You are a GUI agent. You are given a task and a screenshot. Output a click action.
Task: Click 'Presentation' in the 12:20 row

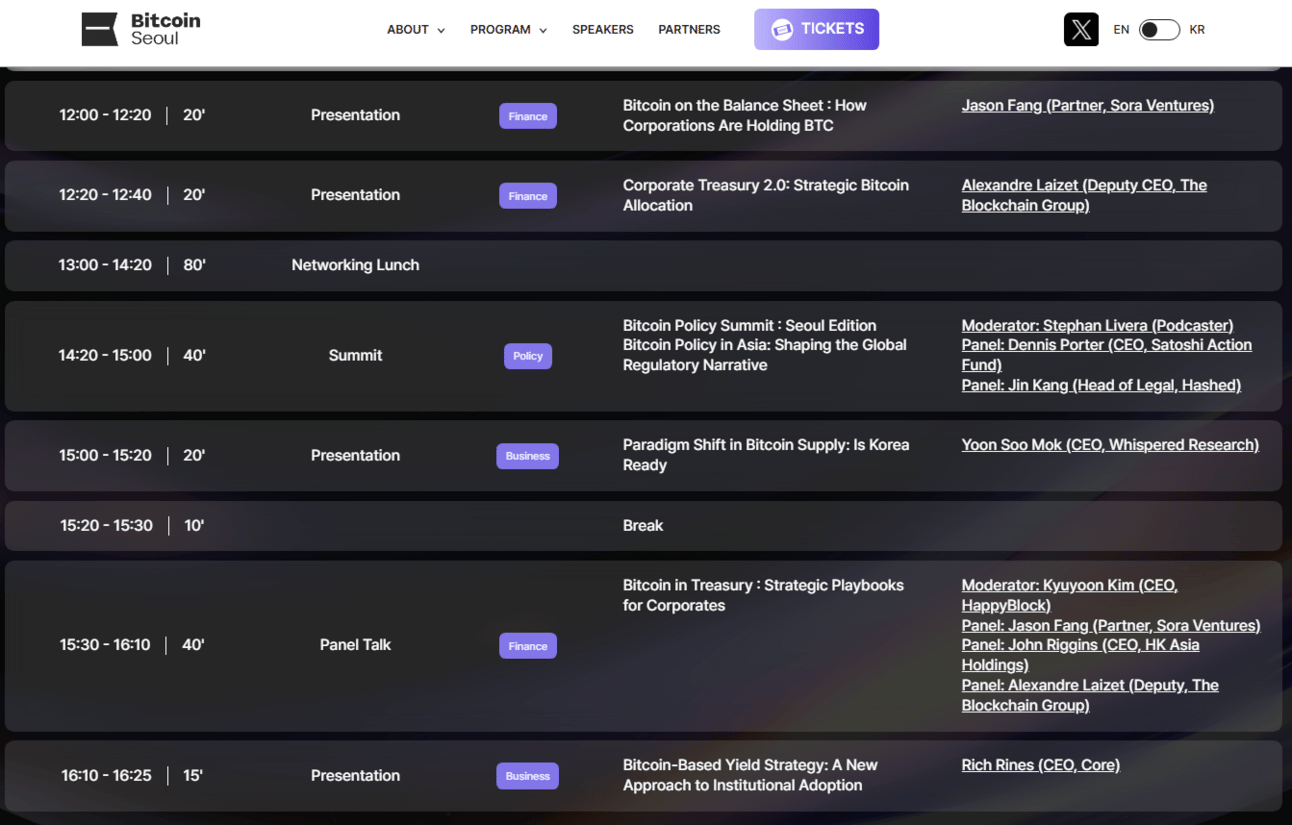click(x=355, y=195)
